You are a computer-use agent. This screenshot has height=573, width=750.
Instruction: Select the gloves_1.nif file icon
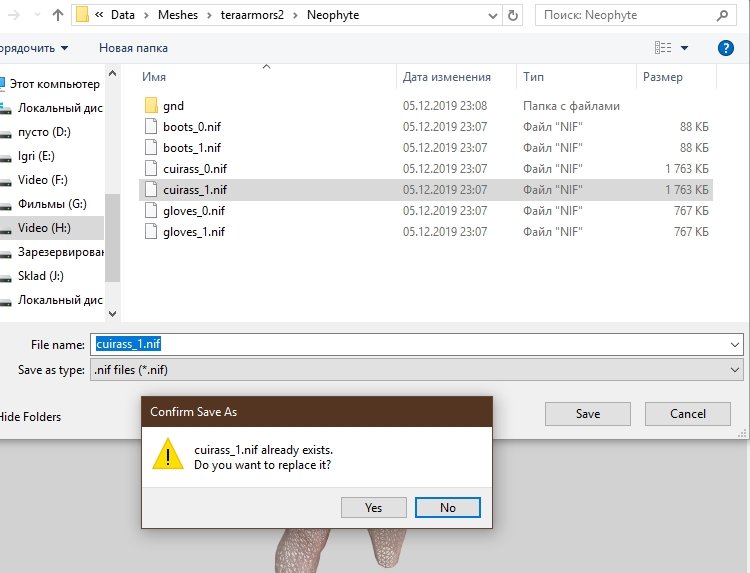pos(151,231)
